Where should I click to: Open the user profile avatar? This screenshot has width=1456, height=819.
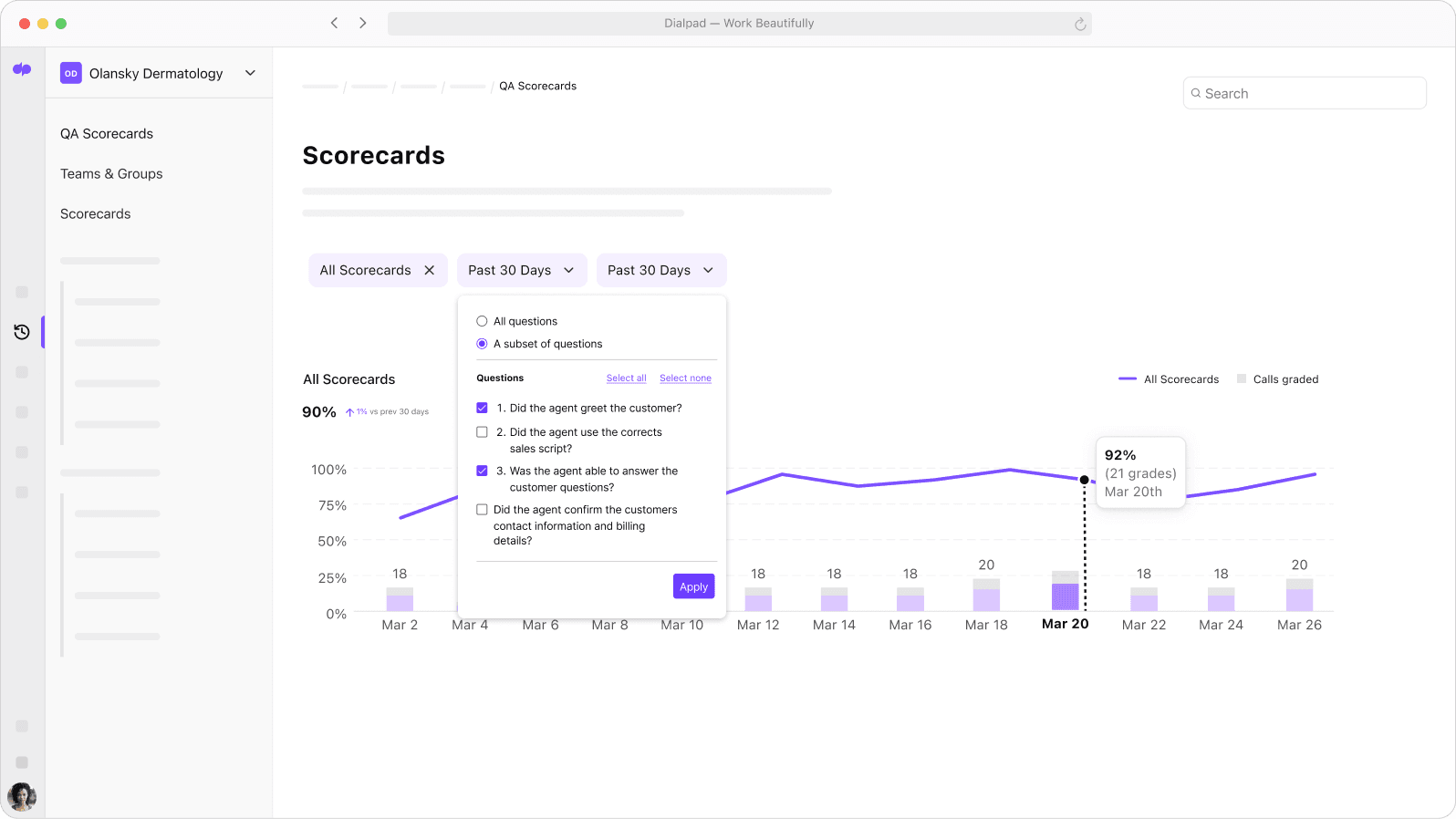click(22, 796)
